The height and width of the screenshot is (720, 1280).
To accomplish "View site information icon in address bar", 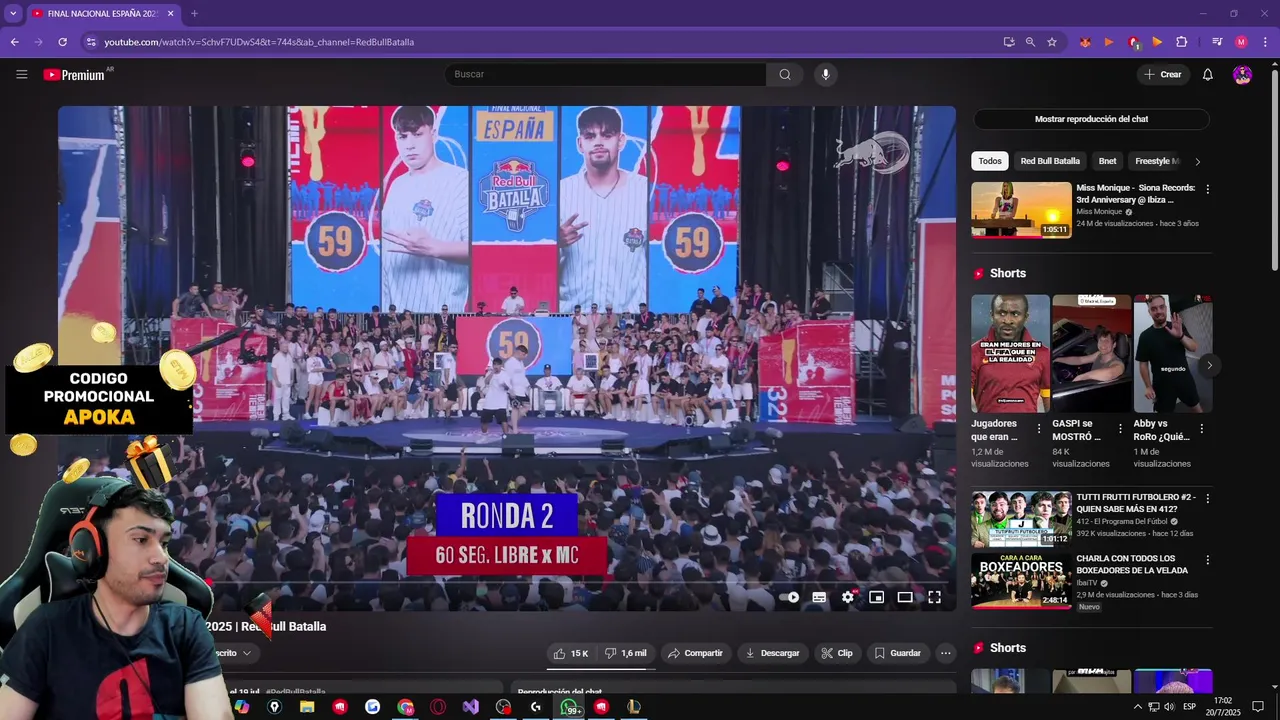I will point(90,42).
